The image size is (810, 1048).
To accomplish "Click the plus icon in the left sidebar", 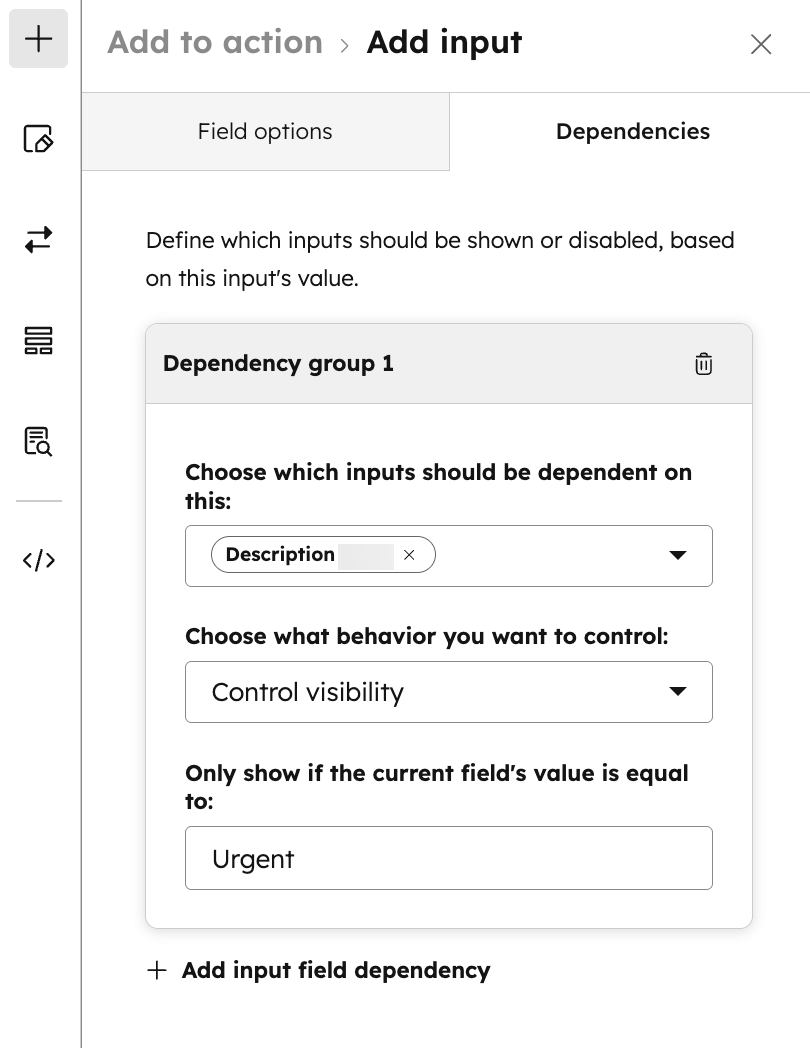I will coord(38,39).
